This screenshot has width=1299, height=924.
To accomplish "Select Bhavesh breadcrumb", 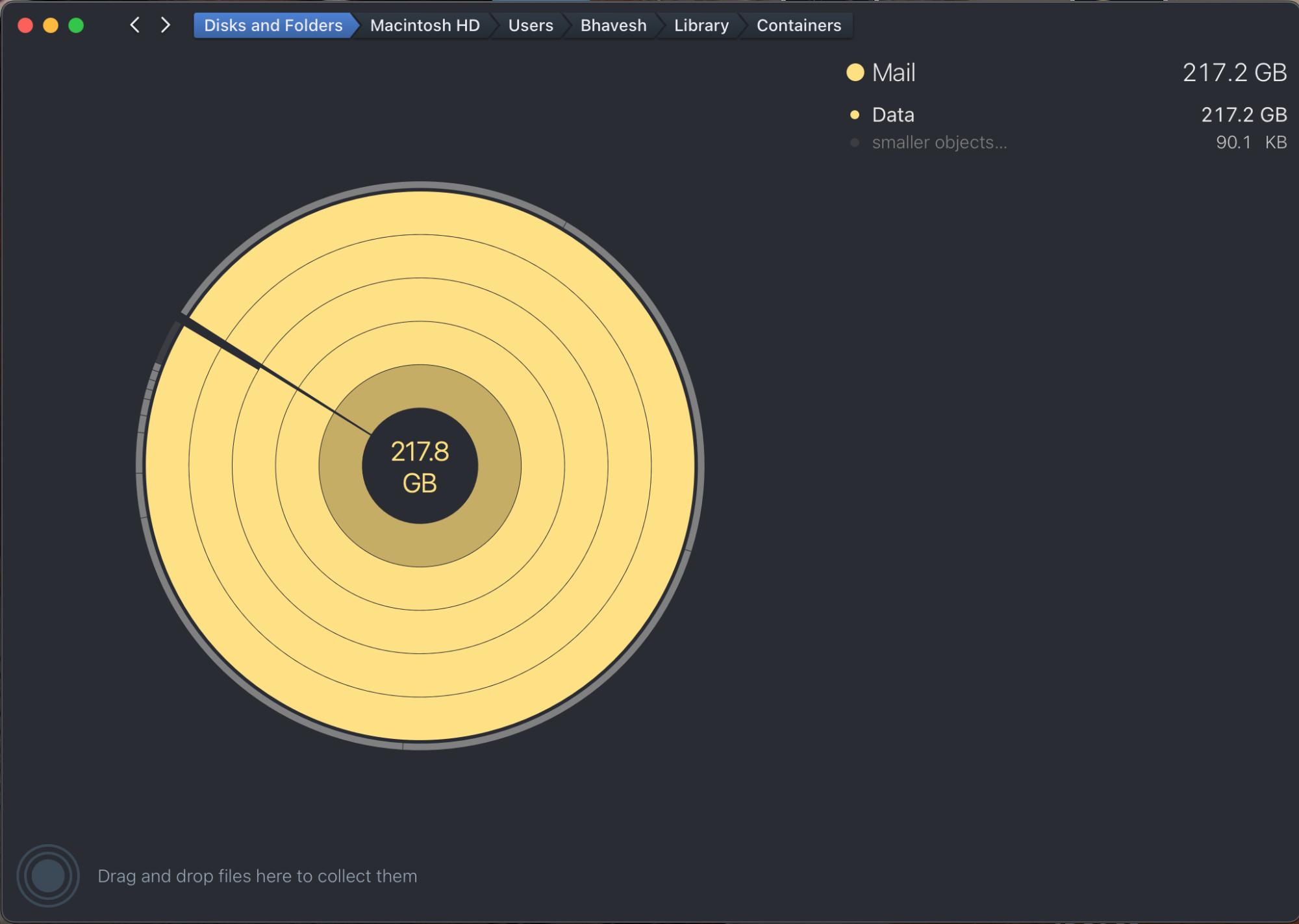I will tap(613, 25).
